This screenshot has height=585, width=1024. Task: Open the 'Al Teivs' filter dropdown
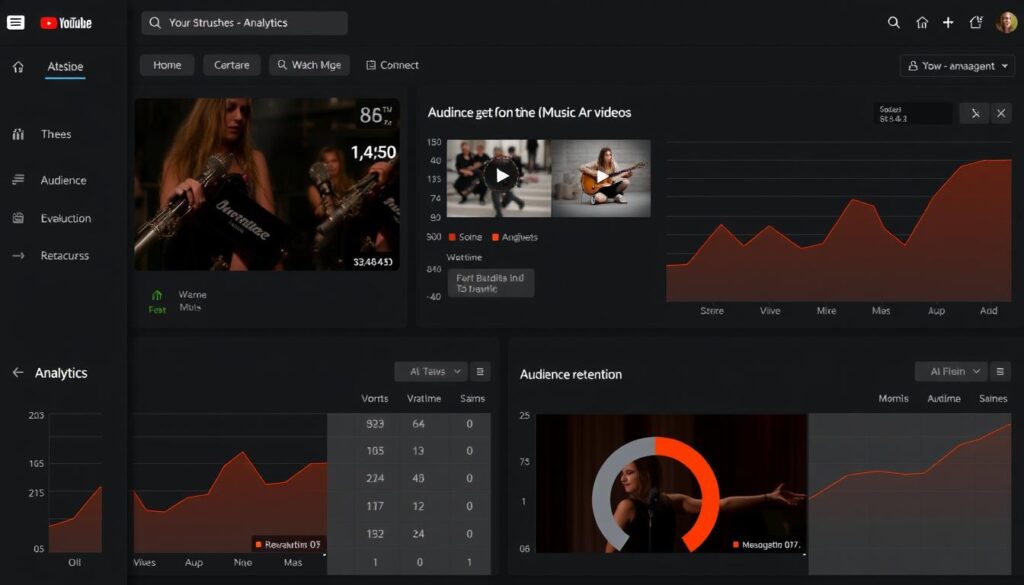tap(430, 371)
